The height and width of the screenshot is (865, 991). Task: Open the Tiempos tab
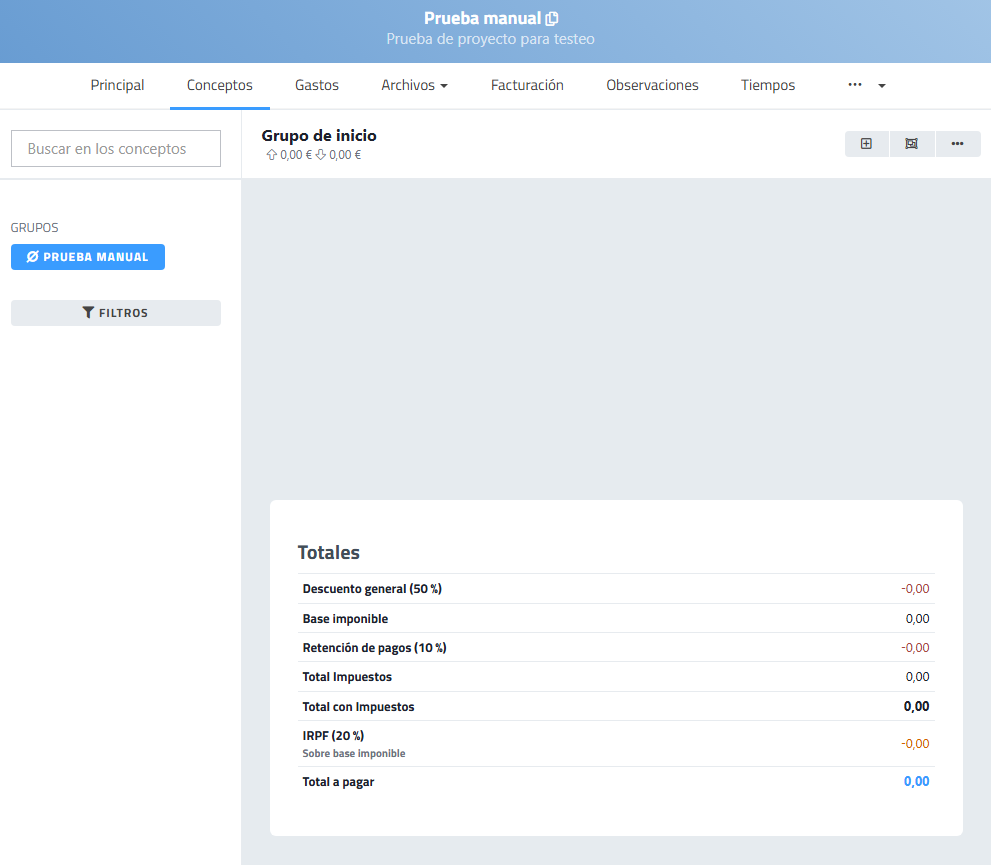coord(768,86)
